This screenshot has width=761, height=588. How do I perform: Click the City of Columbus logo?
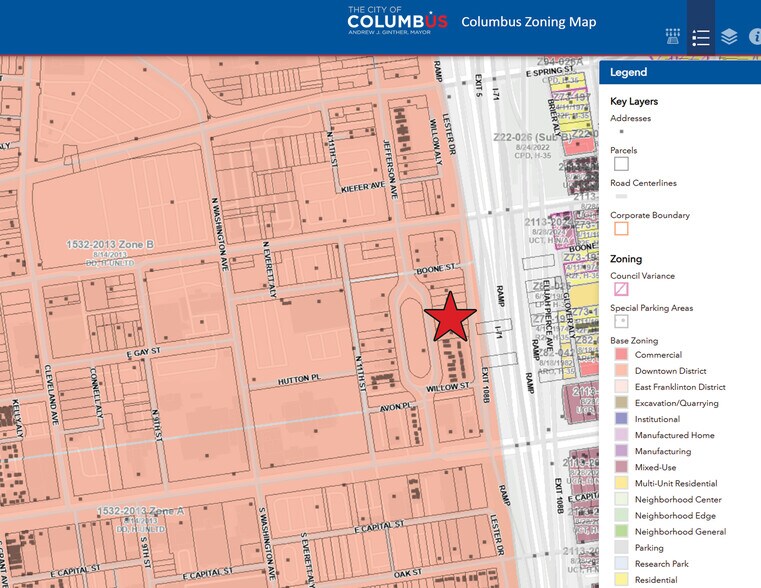tap(397, 22)
